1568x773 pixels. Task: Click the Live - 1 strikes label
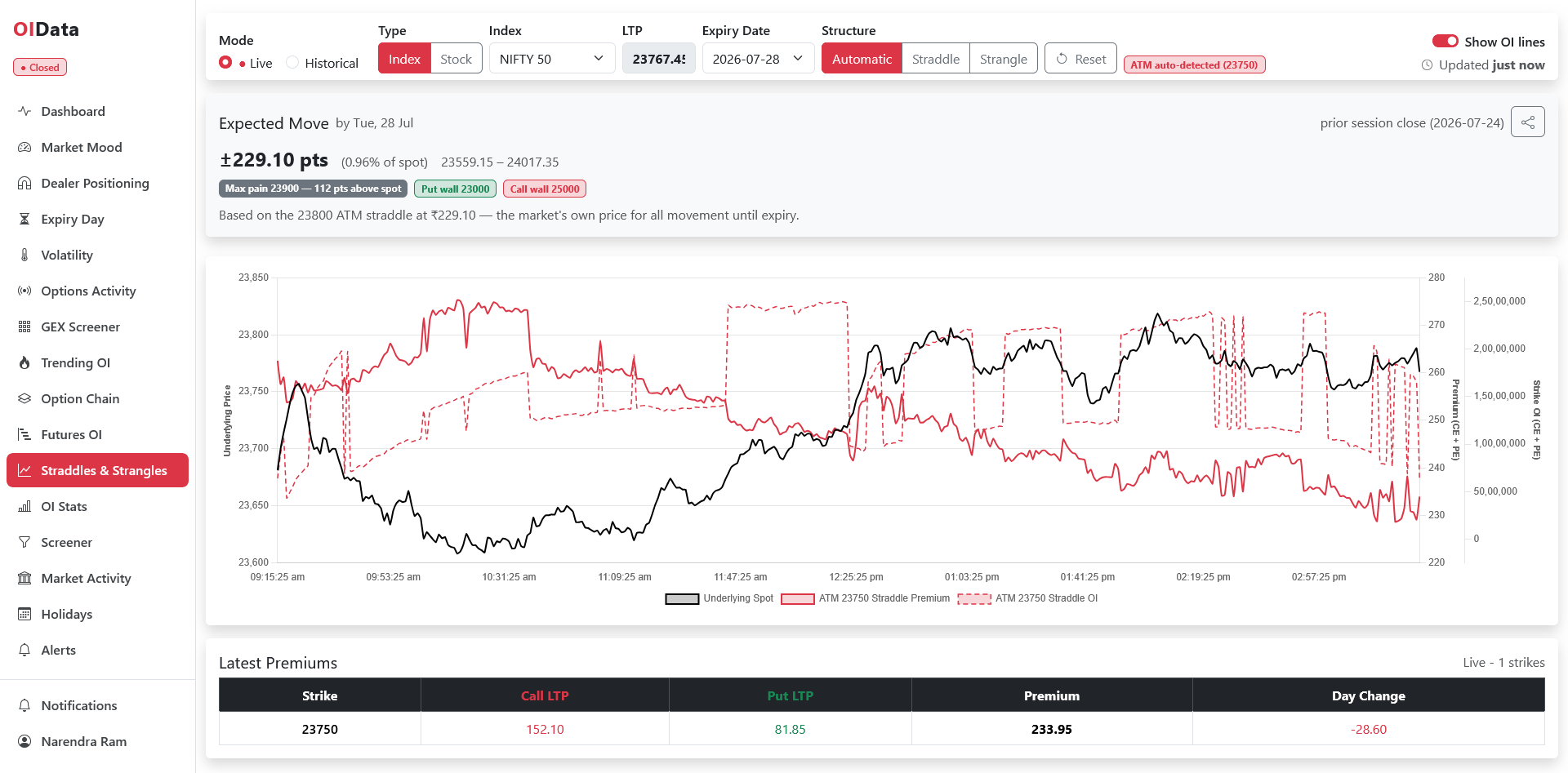tap(1503, 662)
